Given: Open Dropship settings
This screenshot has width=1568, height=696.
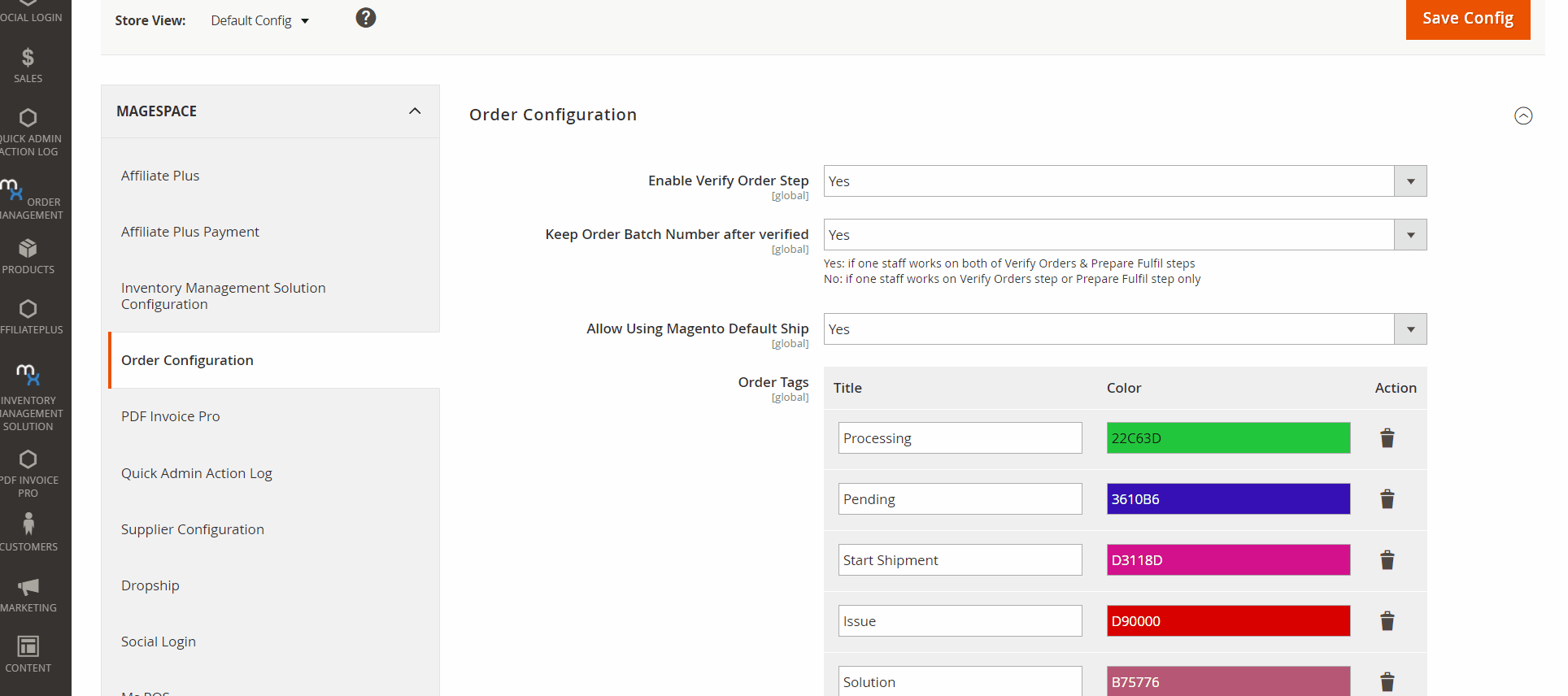Looking at the screenshot, I should [x=150, y=585].
